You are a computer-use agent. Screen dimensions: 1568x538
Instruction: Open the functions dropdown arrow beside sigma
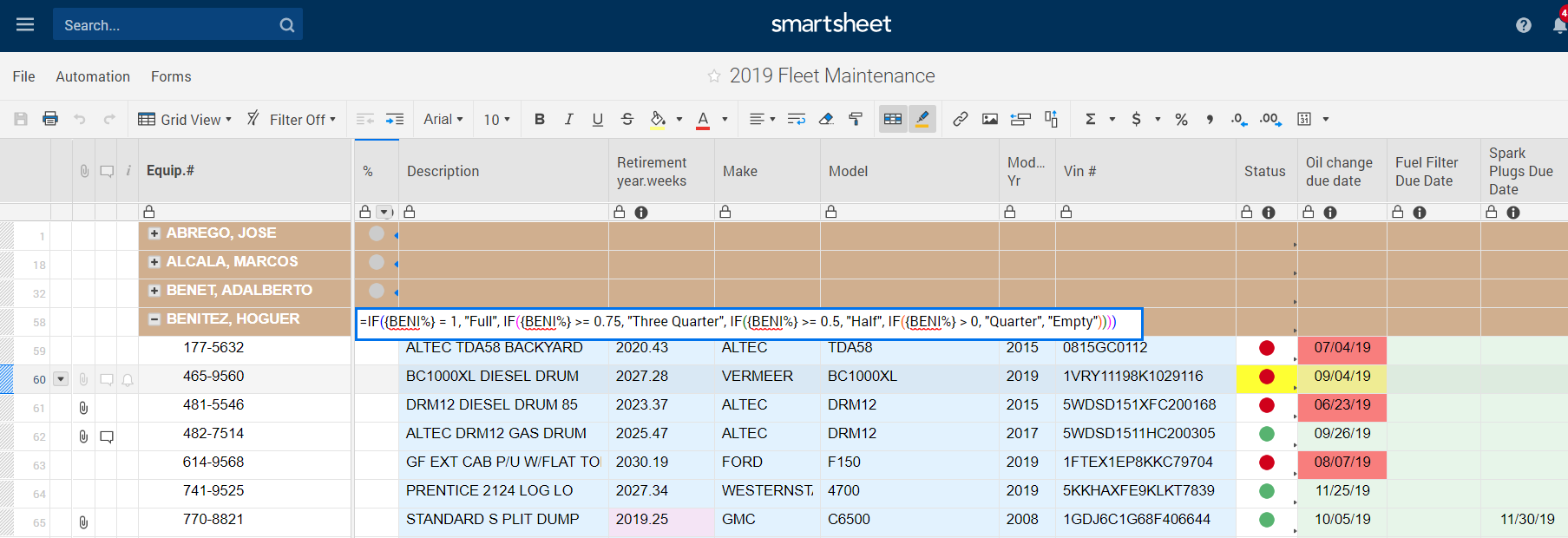pos(1112,120)
